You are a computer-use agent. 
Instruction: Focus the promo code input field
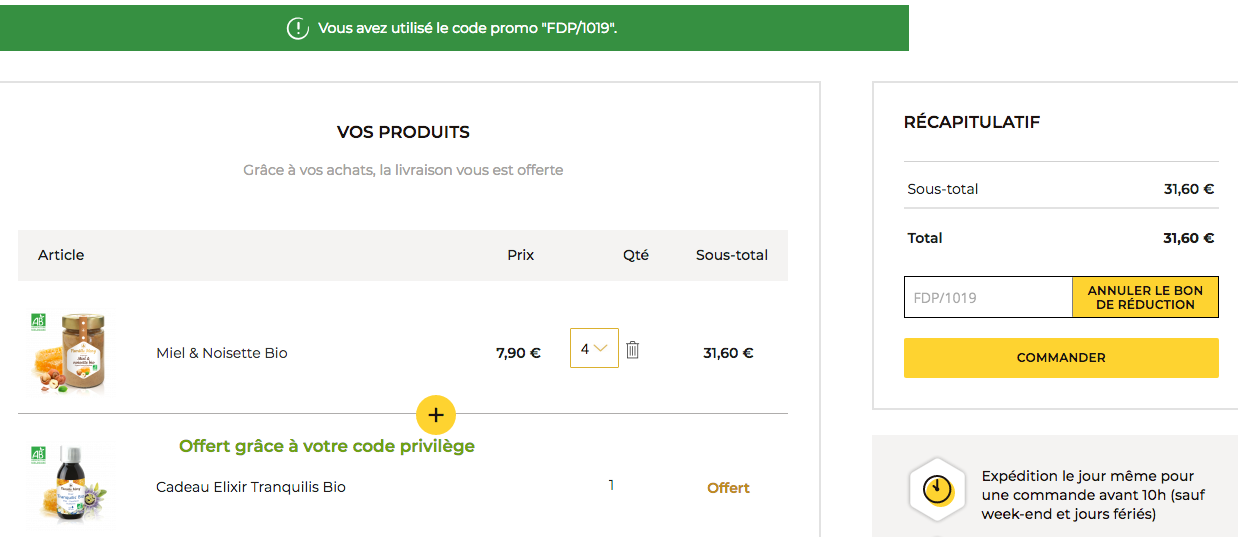pos(988,297)
